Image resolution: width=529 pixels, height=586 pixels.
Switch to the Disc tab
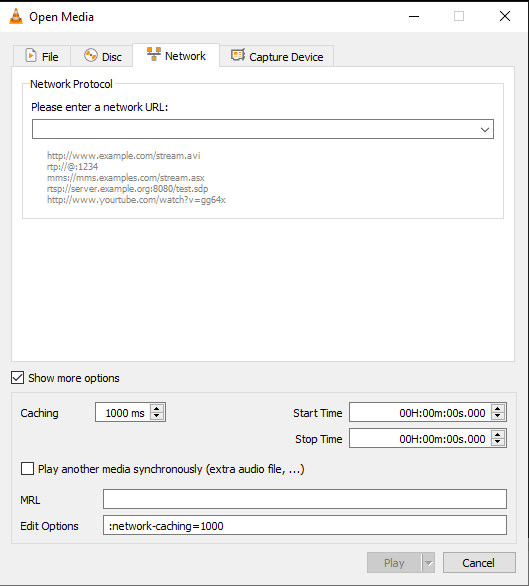pyautogui.click(x=102, y=56)
